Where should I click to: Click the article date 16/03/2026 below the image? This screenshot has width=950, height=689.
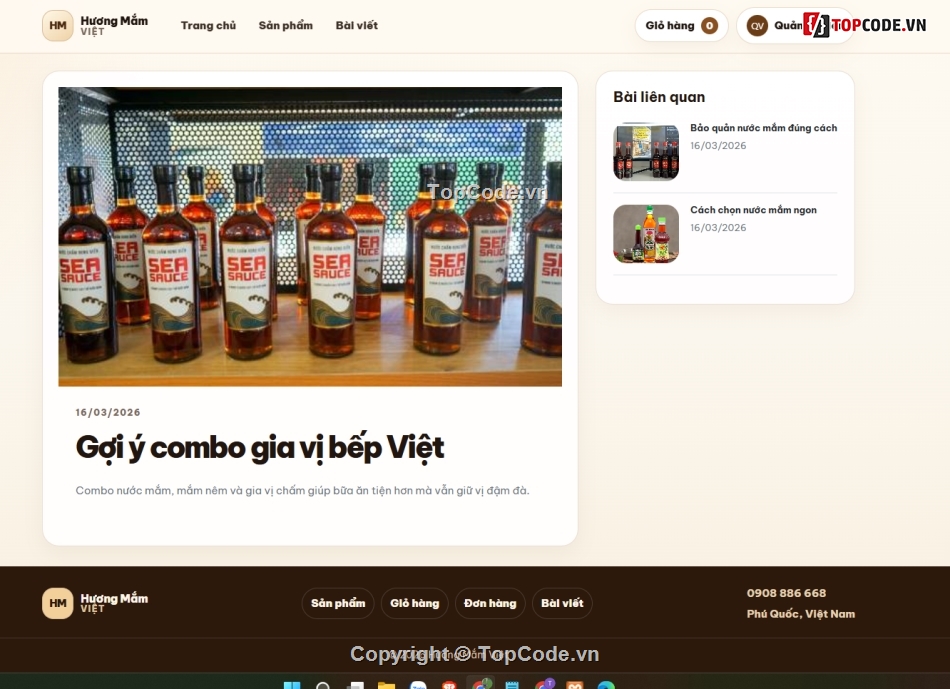(x=108, y=412)
